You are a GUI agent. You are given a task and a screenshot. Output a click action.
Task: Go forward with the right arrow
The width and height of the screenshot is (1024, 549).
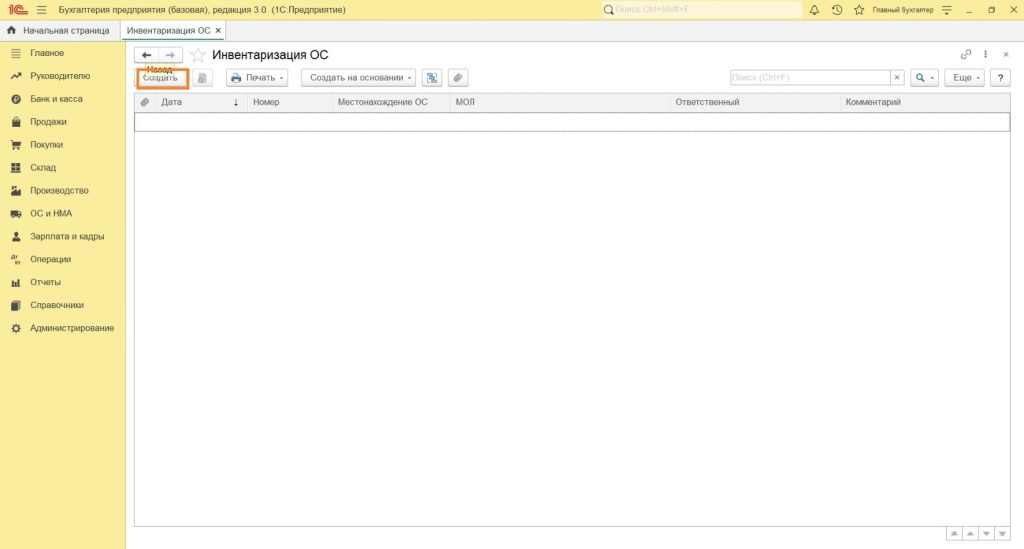(170, 55)
